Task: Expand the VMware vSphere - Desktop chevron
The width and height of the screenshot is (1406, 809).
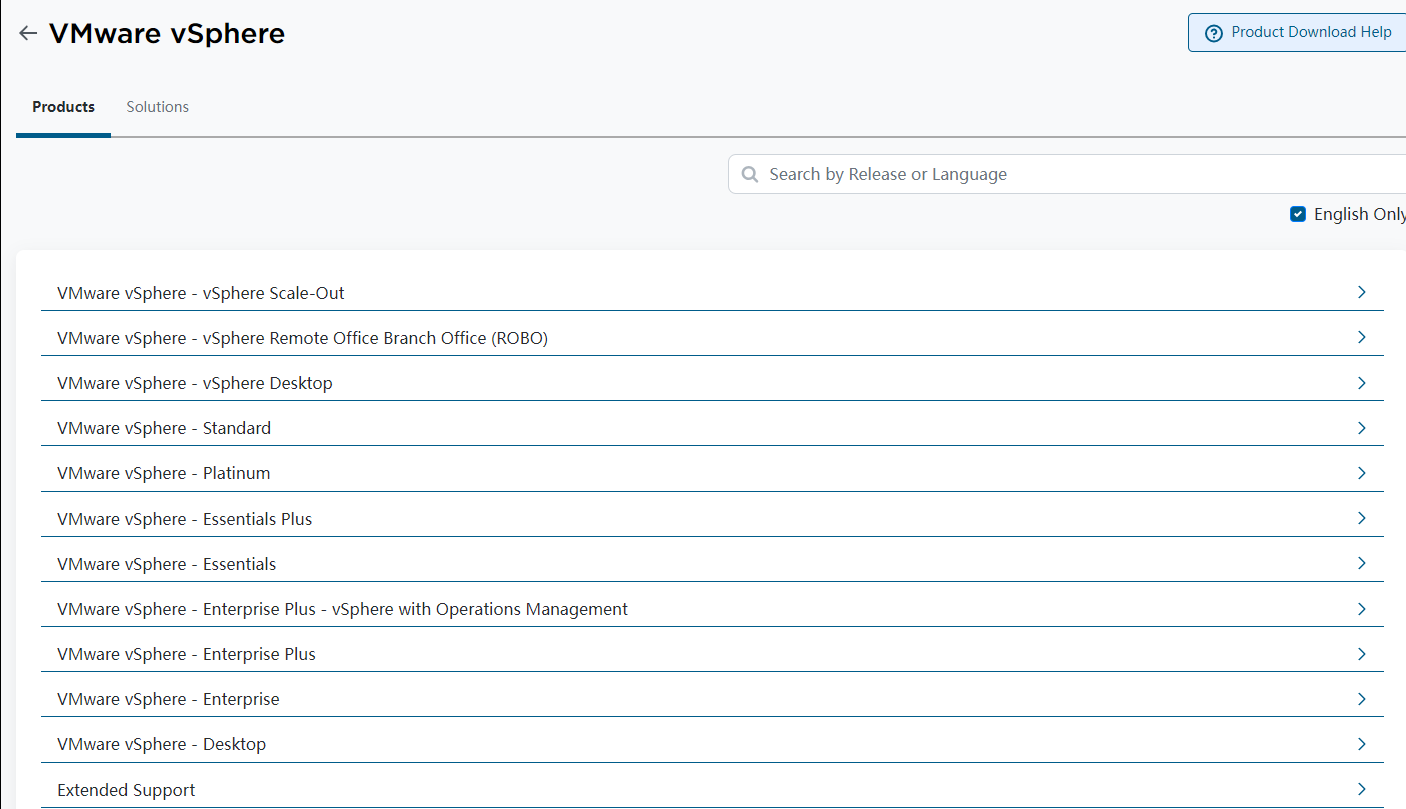Action: 1361,744
